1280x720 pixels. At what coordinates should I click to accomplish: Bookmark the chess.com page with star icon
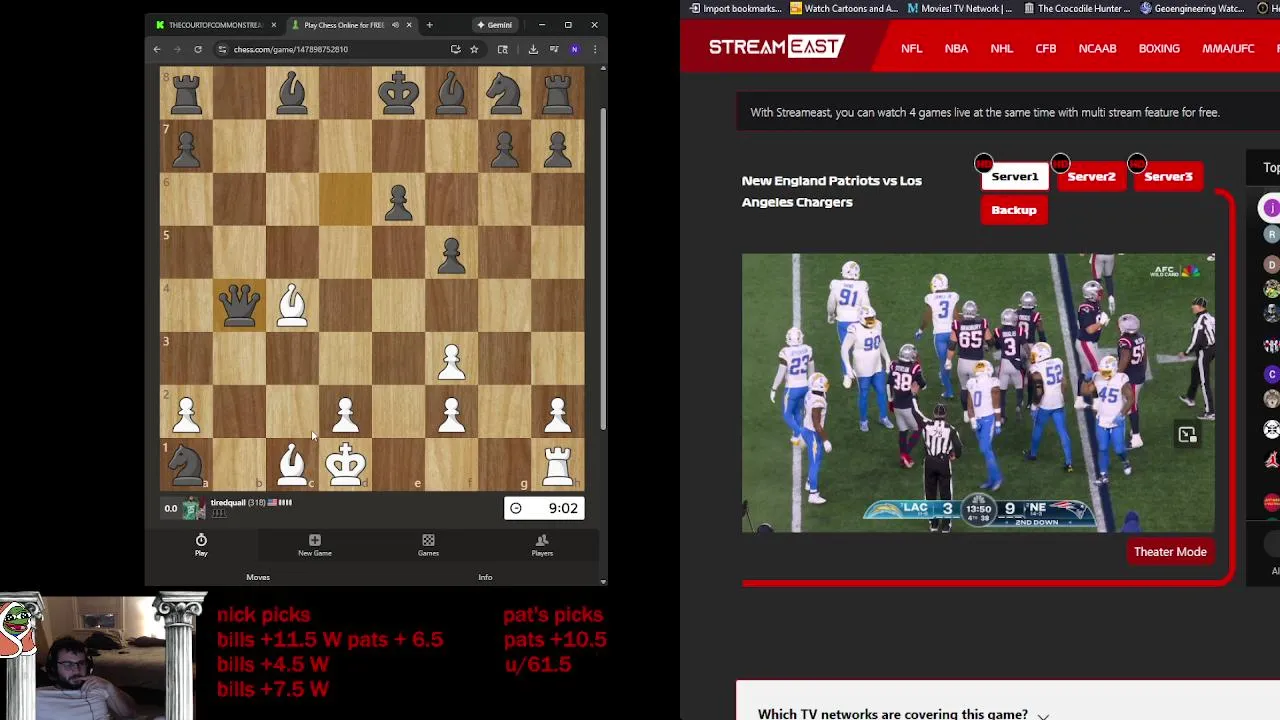point(474,49)
